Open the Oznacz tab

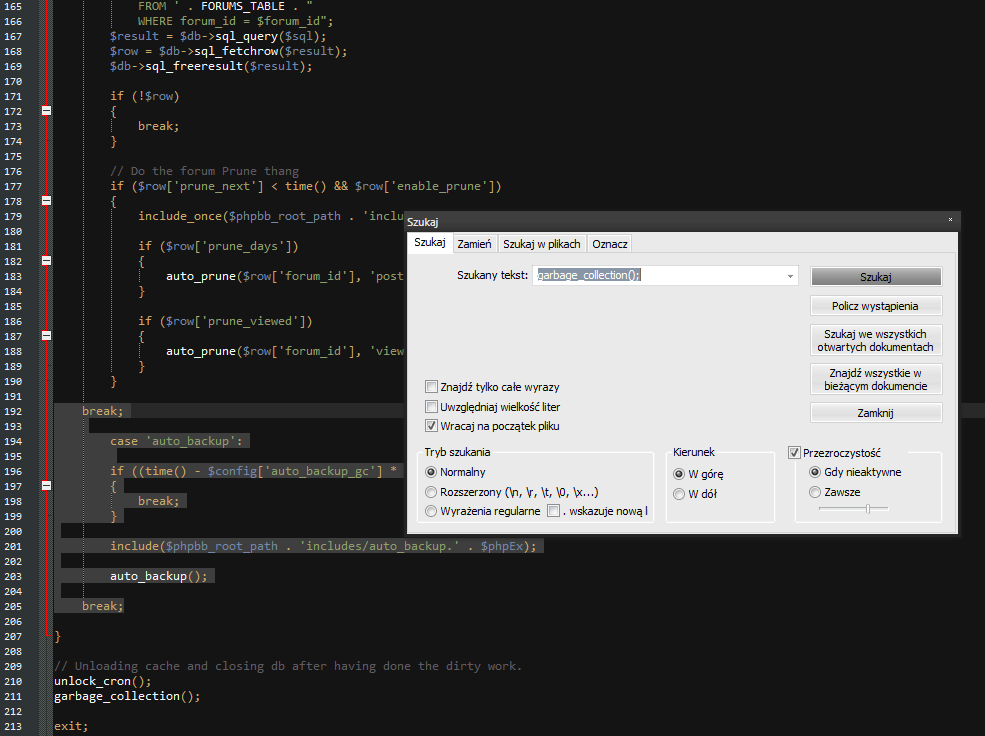(x=610, y=244)
